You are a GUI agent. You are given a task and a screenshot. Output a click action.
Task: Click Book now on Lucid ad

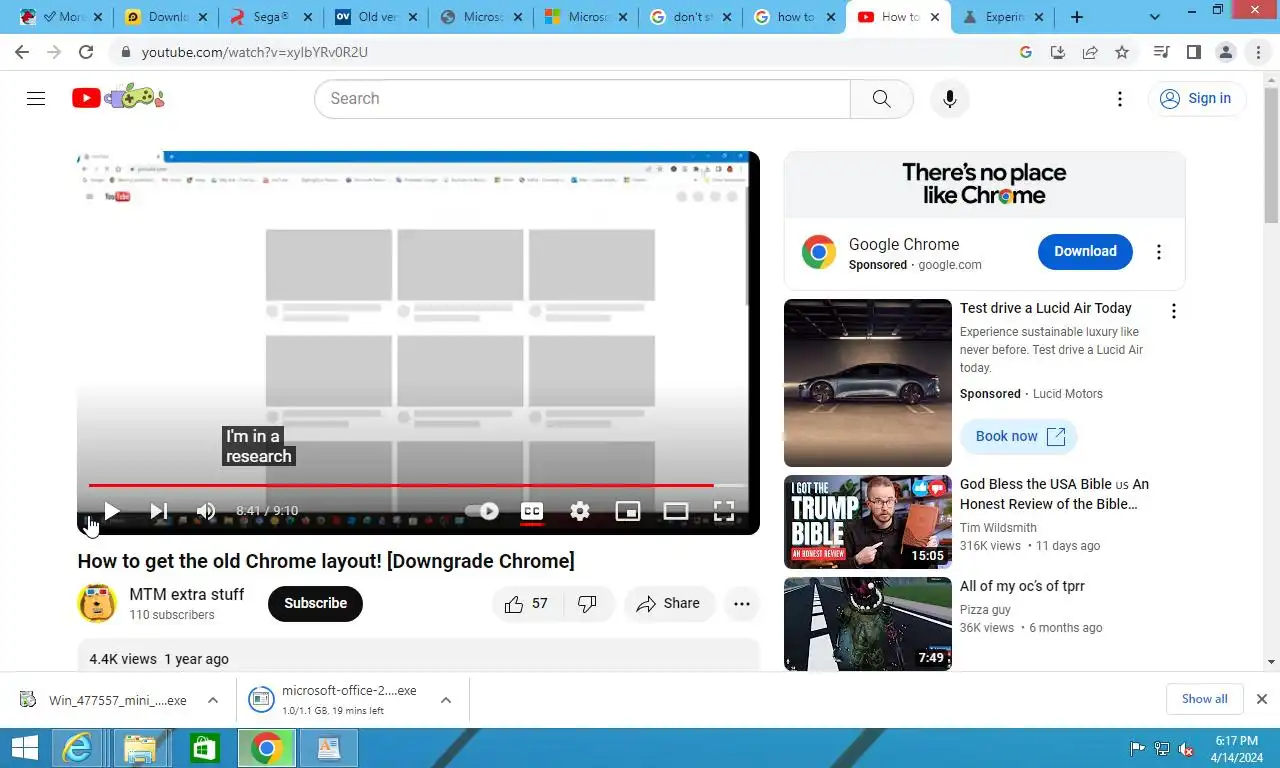[x=1019, y=436]
